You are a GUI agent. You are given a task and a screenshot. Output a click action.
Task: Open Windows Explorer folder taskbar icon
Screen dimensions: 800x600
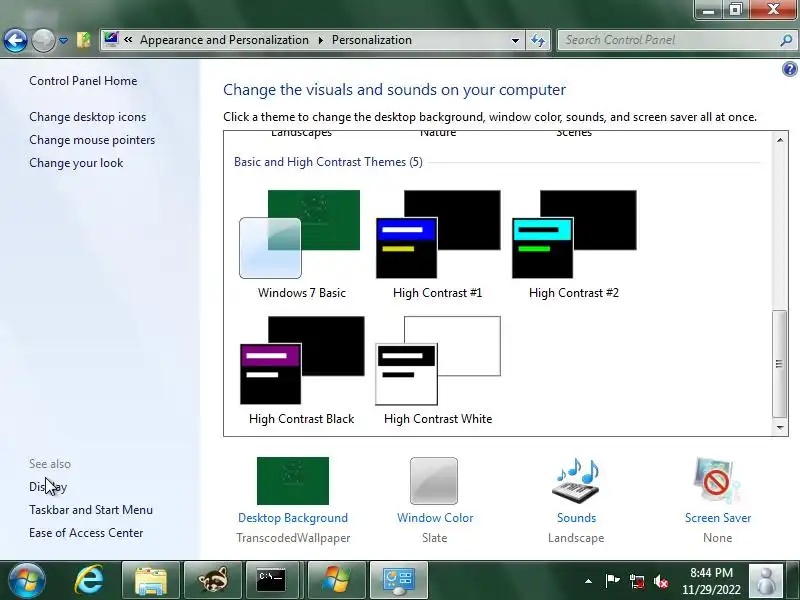[x=151, y=580]
